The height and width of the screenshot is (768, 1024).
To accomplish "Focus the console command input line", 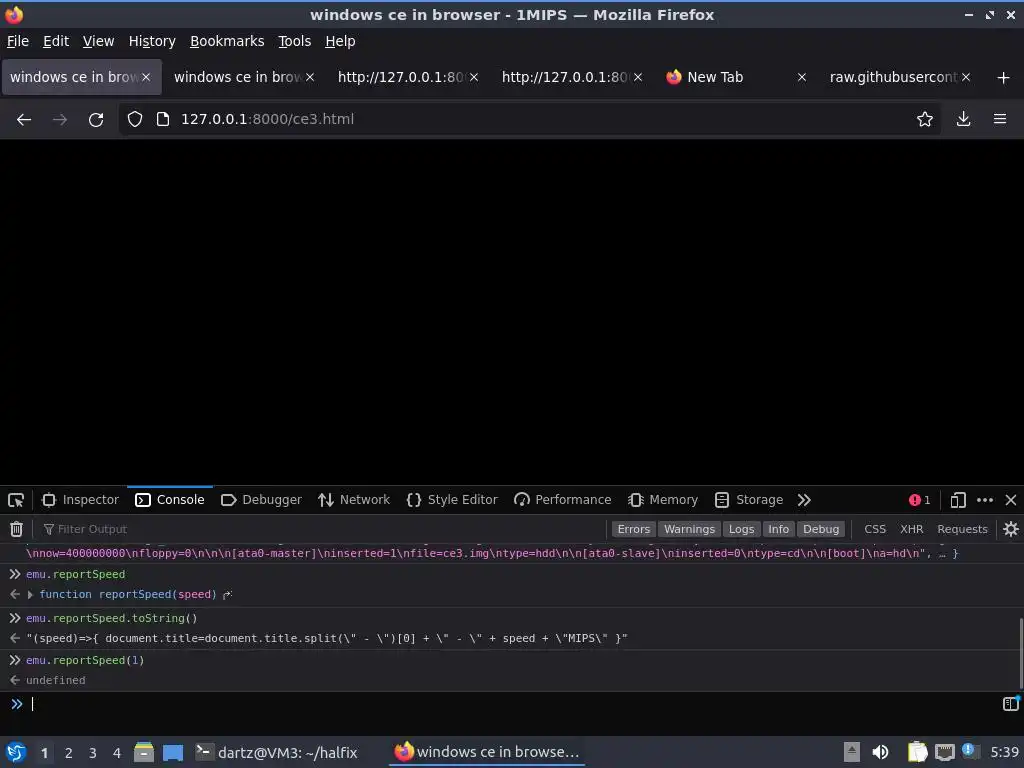I will 509,704.
